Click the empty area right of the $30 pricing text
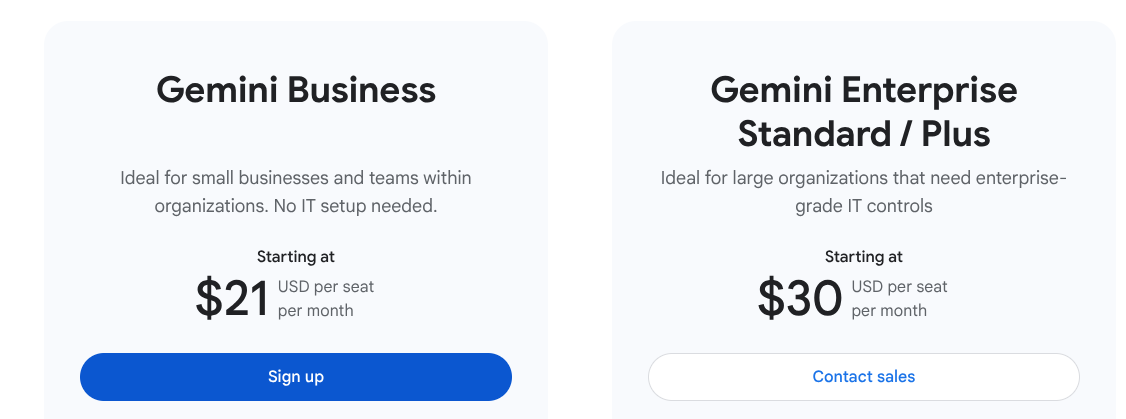The width and height of the screenshot is (1126, 419). coord(1020,298)
